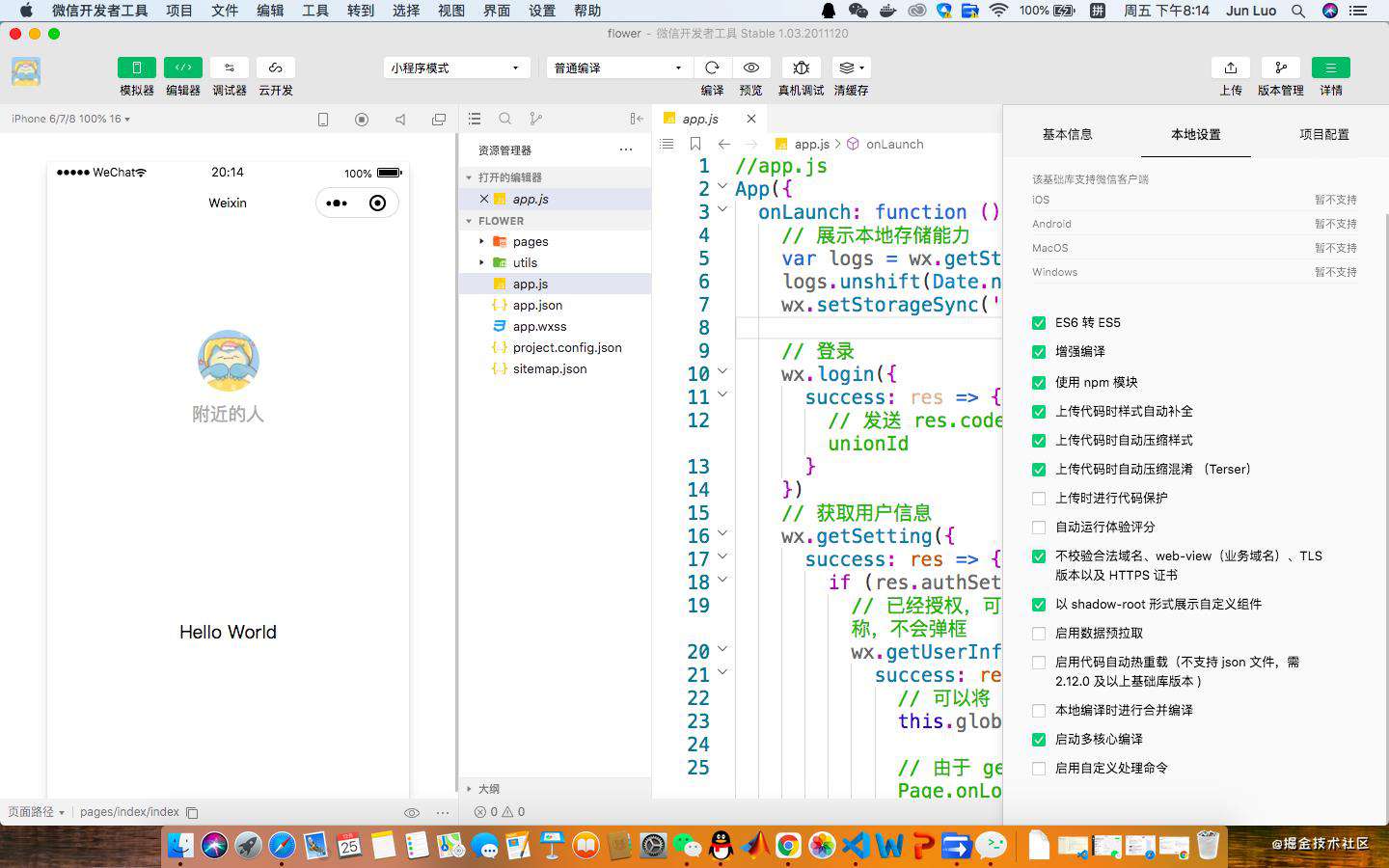Uncheck ES6 转 ES5 checkbox
Viewport: 1389px width, 868px height.
[x=1039, y=323]
